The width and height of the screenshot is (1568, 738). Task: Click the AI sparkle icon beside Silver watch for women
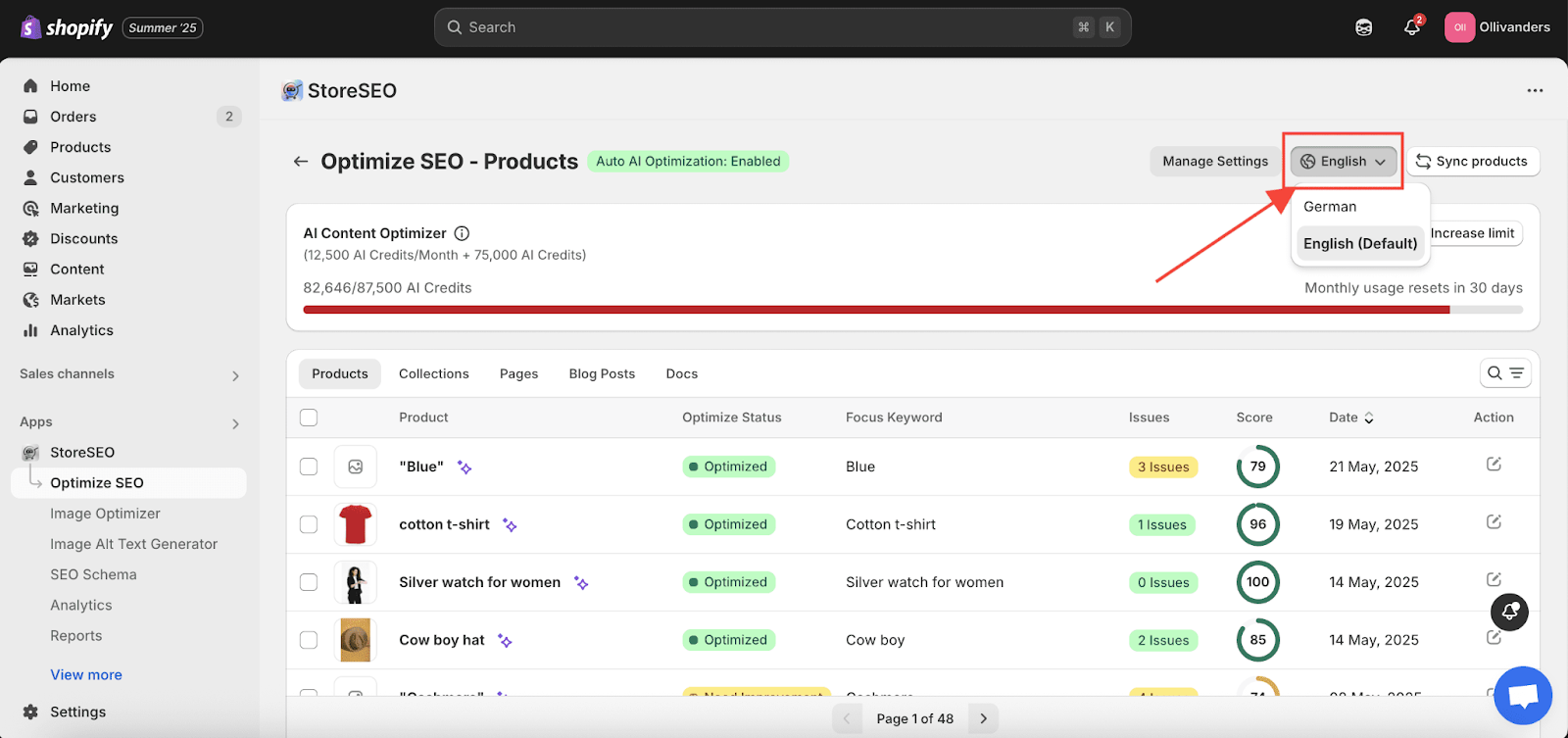coord(581,583)
